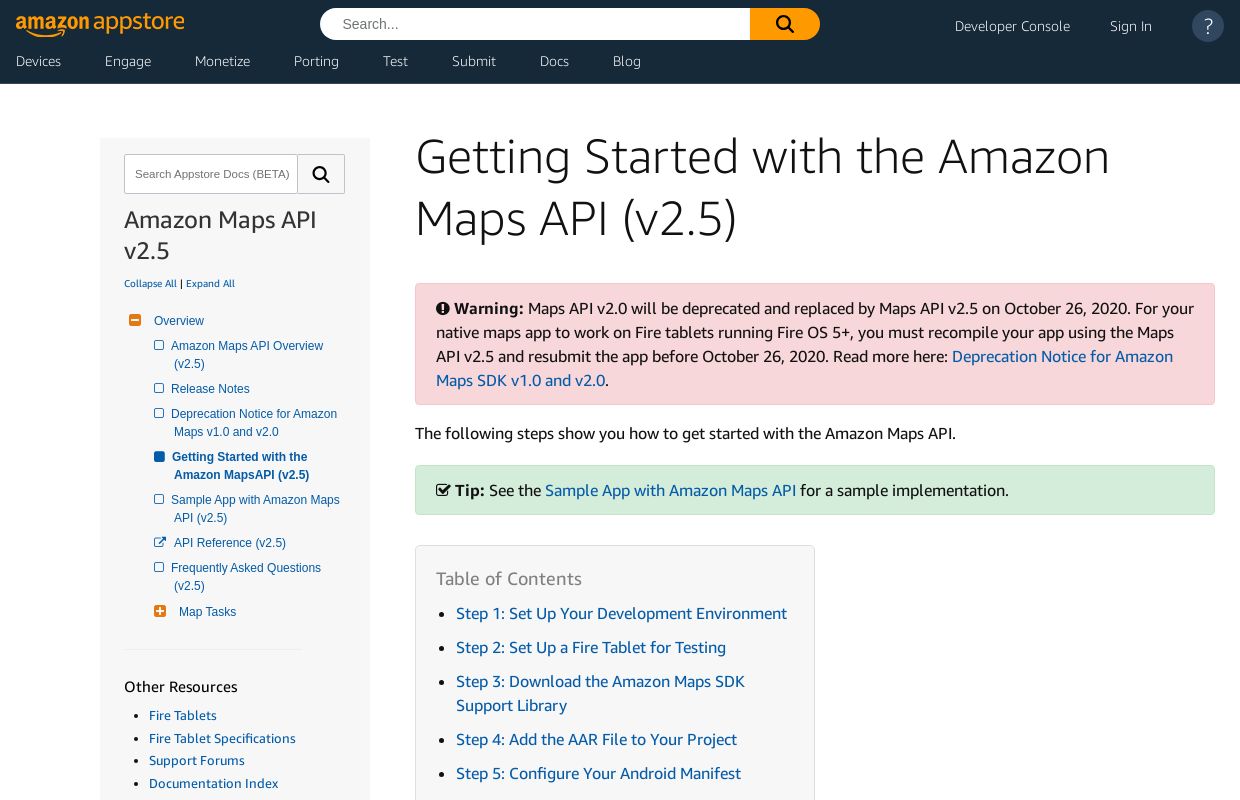Click the Amazon Appstore logo
Viewport: 1240px width, 800px height.
(x=100, y=24)
